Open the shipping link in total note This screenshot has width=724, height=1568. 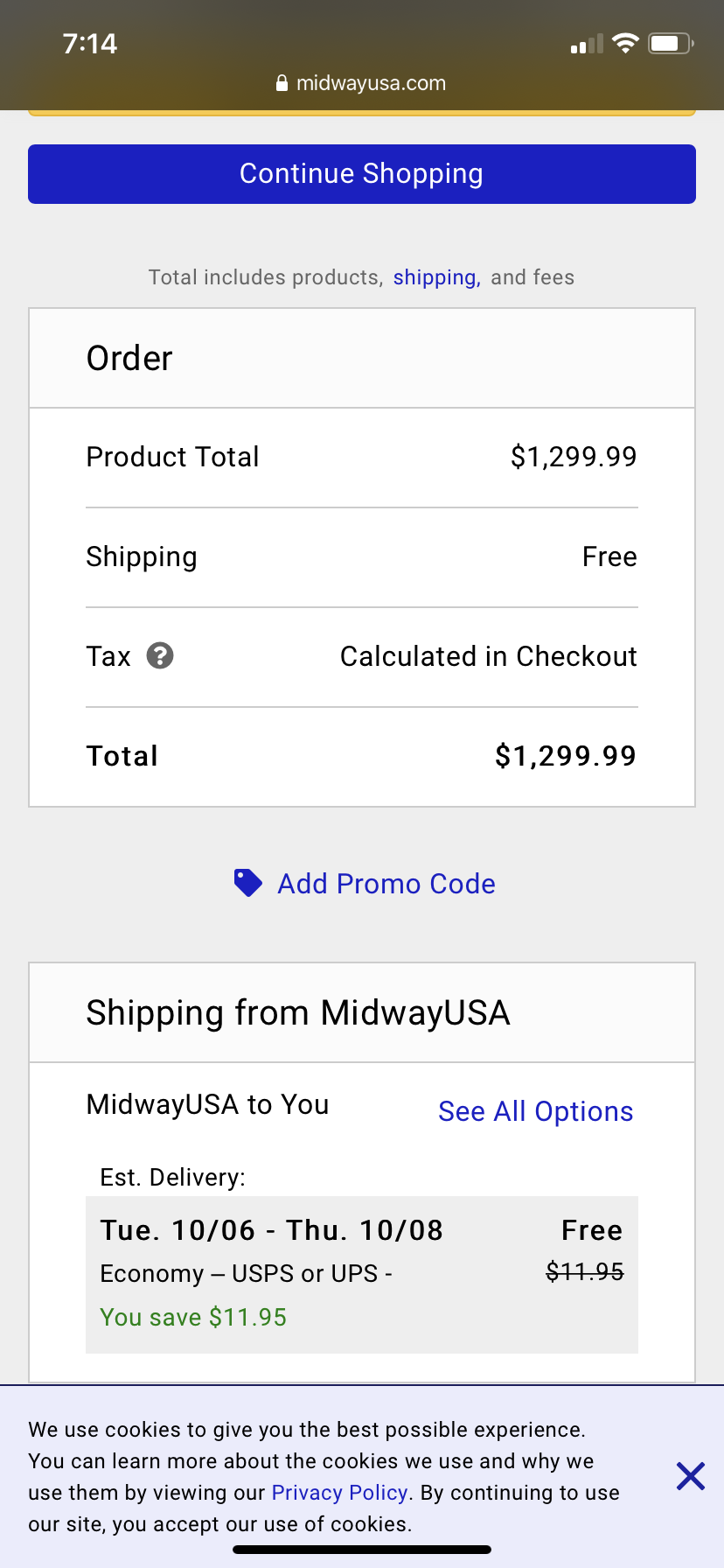point(436,277)
